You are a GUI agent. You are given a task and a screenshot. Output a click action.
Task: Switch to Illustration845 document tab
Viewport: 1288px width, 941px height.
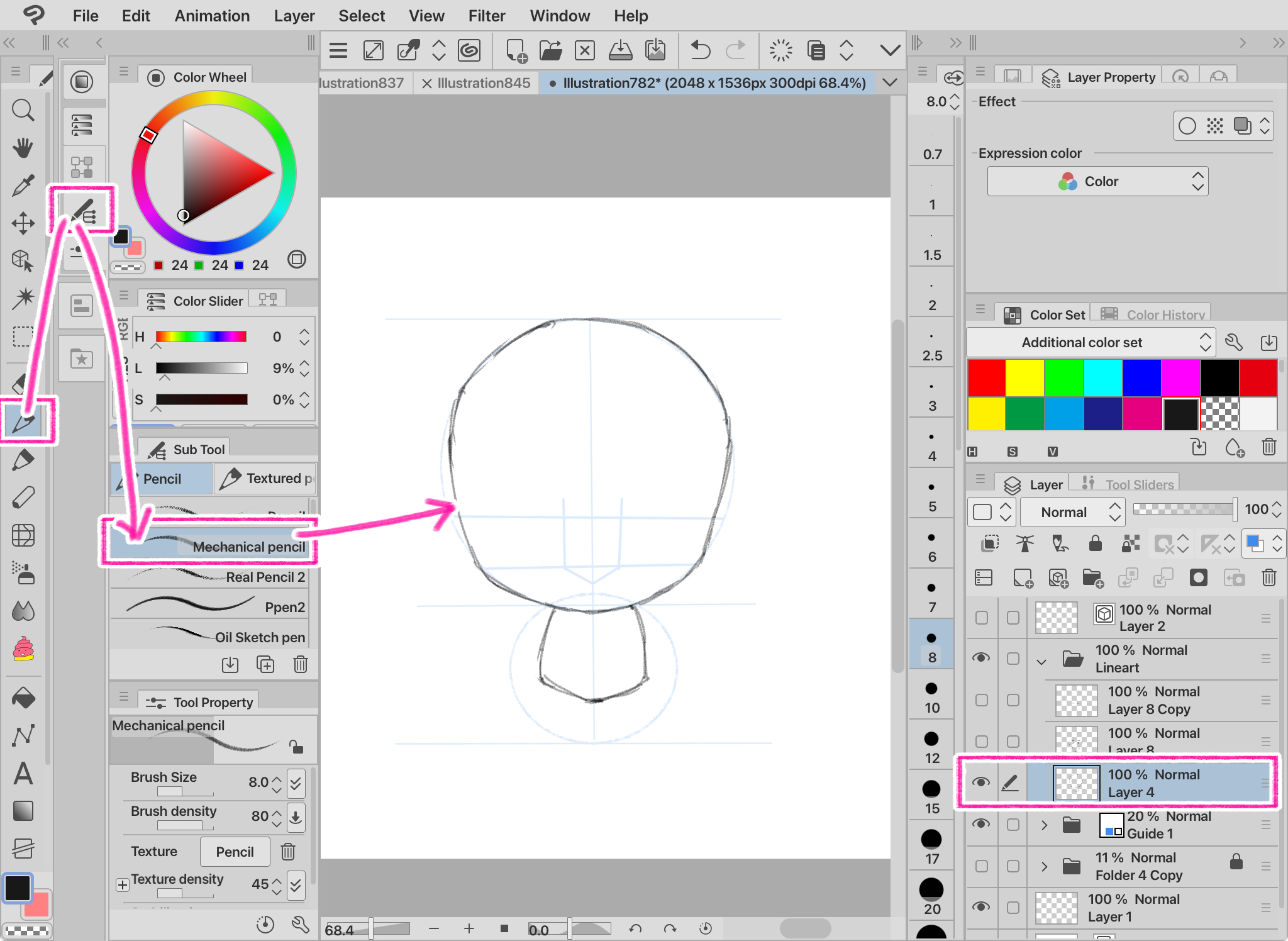(x=483, y=83)
